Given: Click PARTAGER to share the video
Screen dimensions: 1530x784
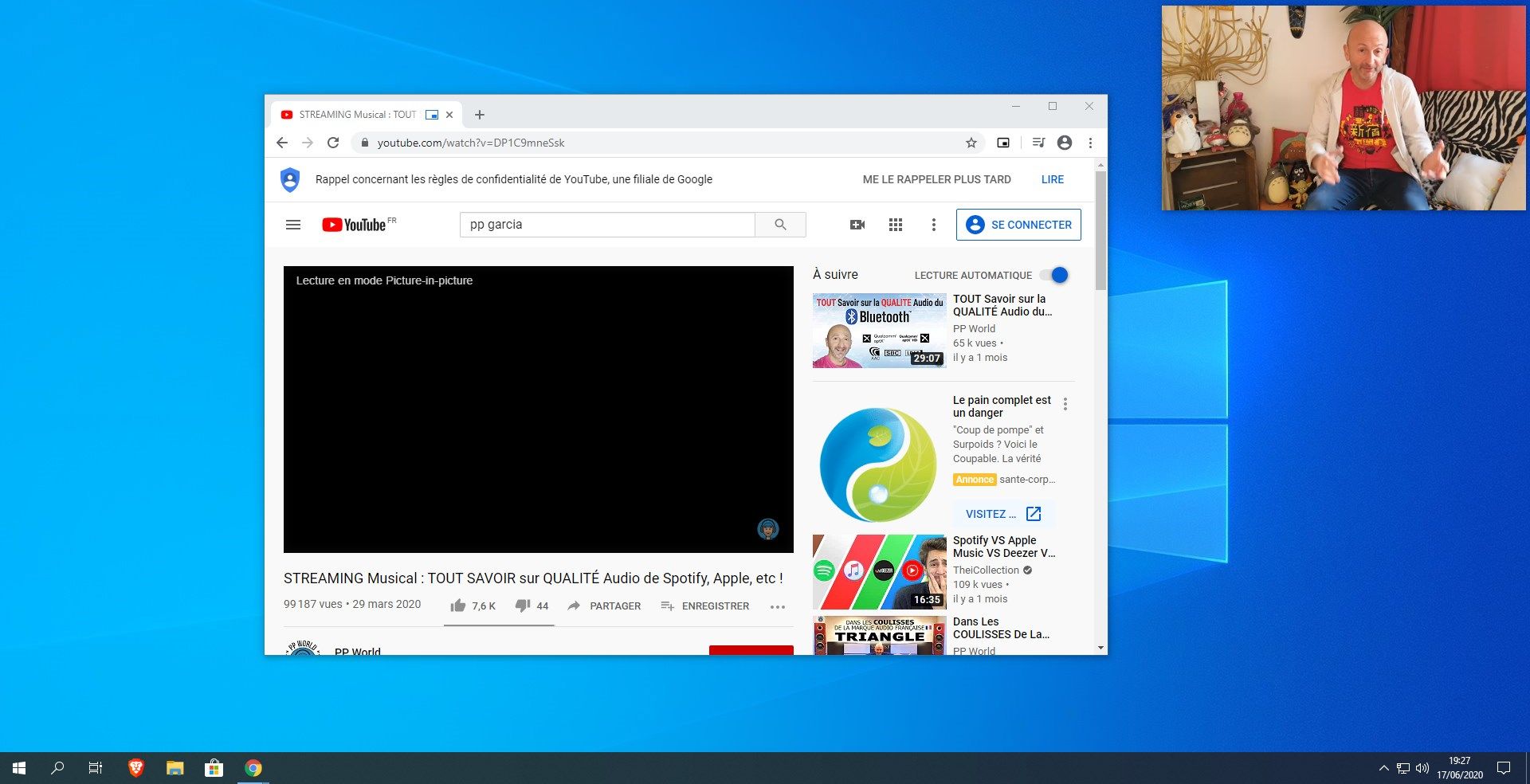Looking at the screenshot, I should click(x=604, y=606).
